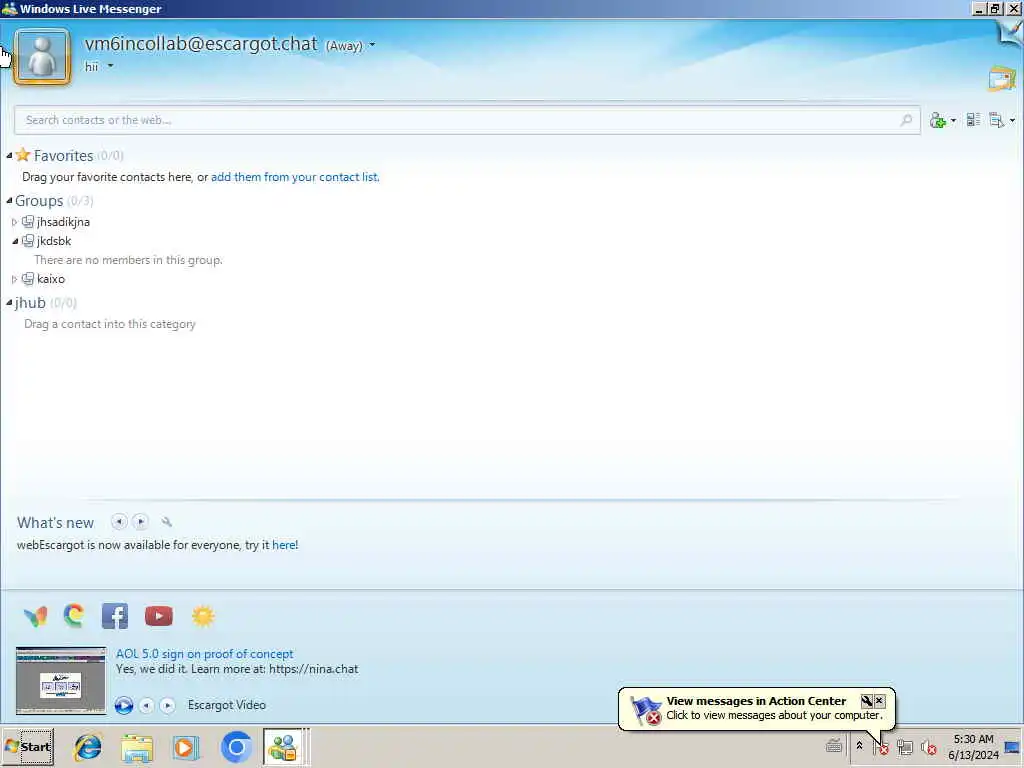Open the add contact dropdown arrow
Screen dimensions: 1024x768
(x=953, y=121)
